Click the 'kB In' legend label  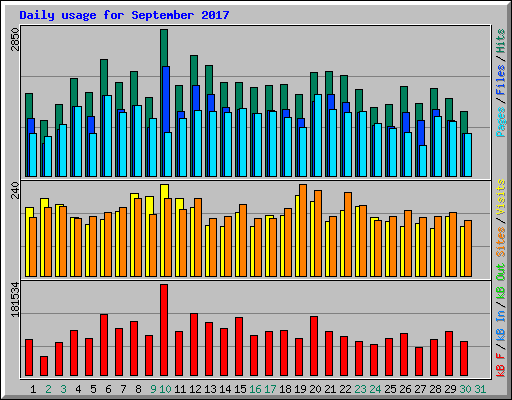click(x=501, y=325)
